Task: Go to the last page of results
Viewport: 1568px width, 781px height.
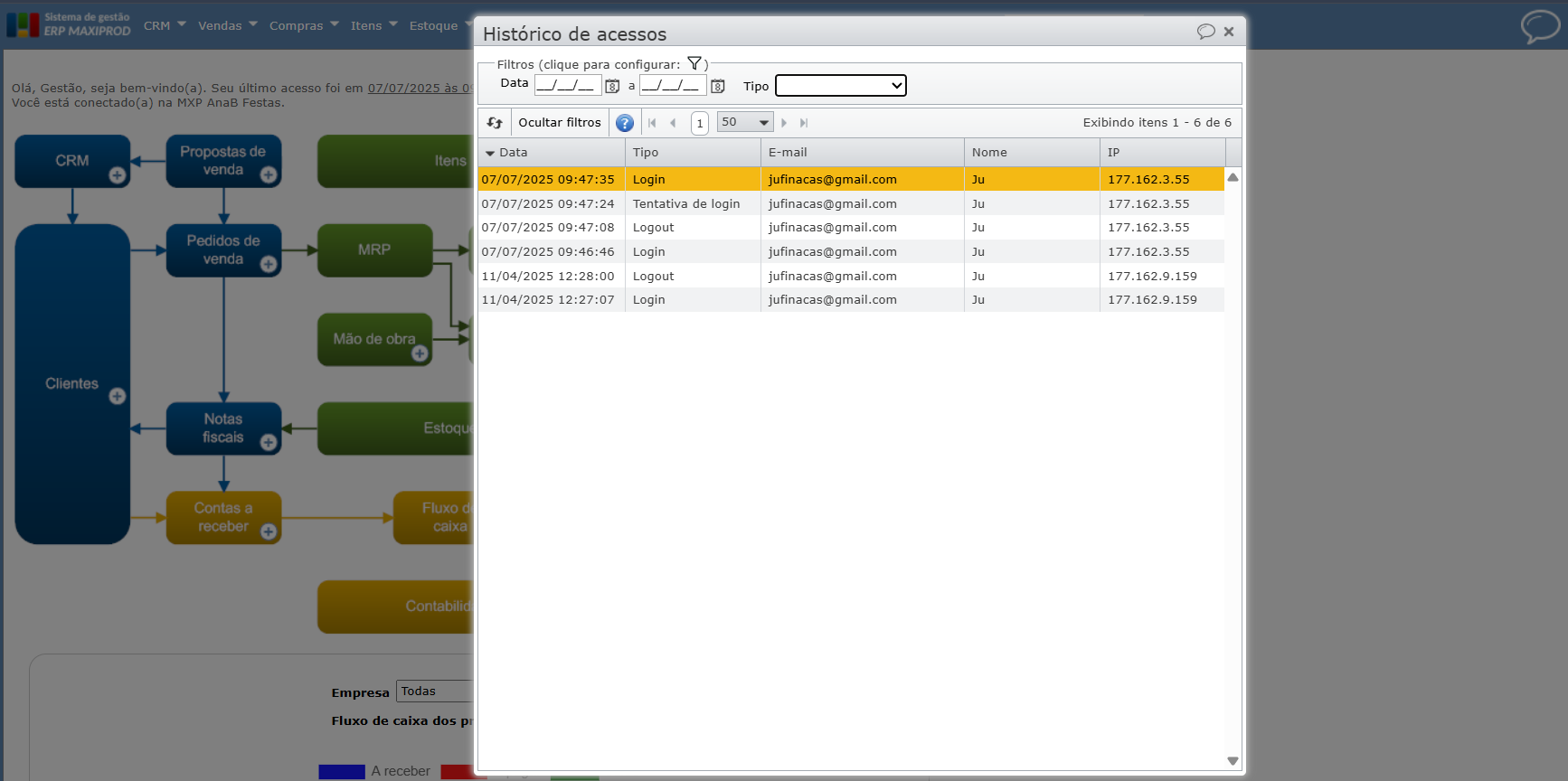Action: click(x=804, y=123)
